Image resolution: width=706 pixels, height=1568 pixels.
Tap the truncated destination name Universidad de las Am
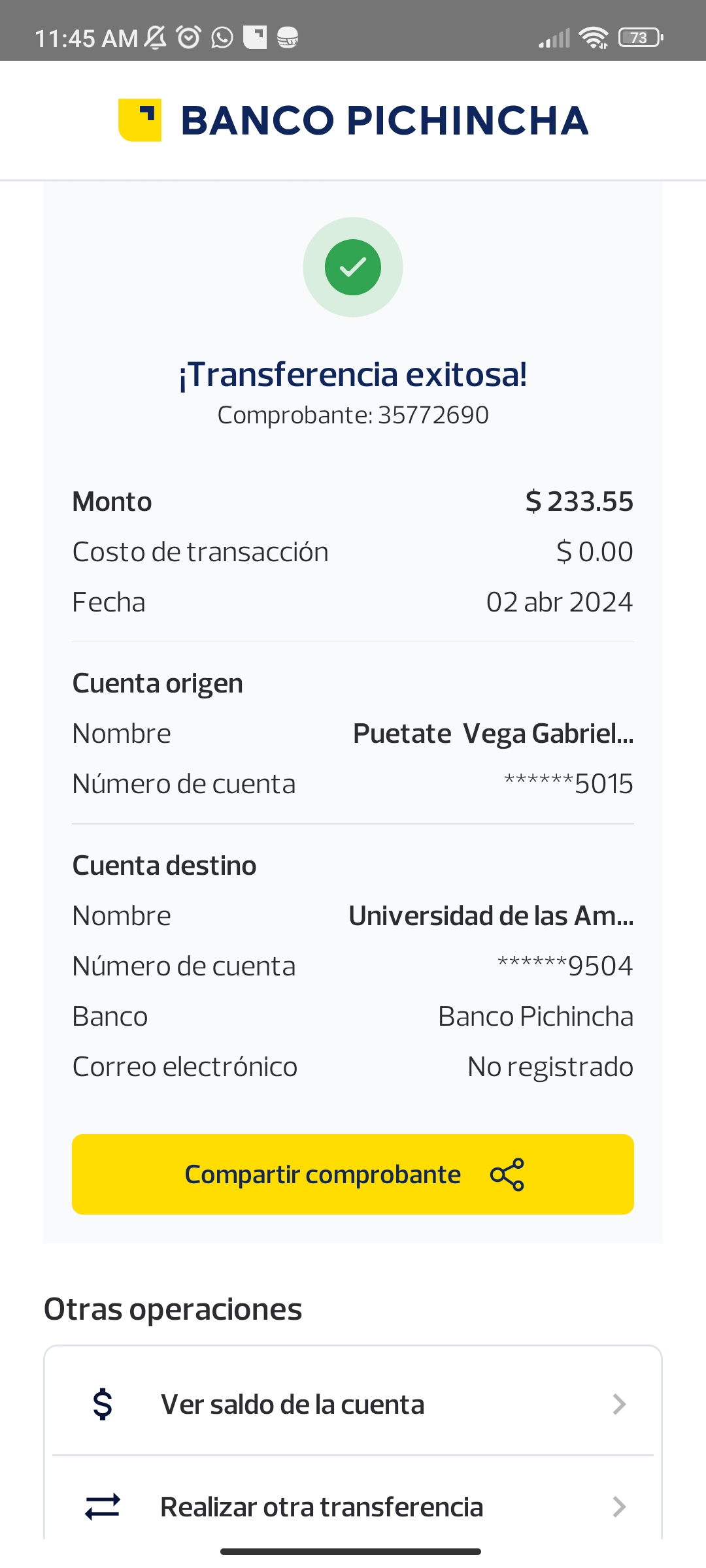(491, 916)
